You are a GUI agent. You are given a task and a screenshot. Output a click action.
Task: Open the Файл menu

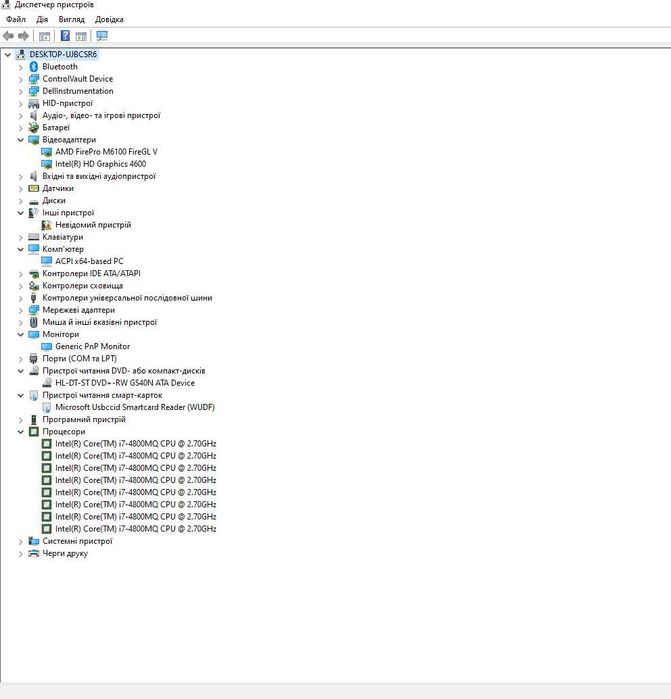tap(16, 20)
